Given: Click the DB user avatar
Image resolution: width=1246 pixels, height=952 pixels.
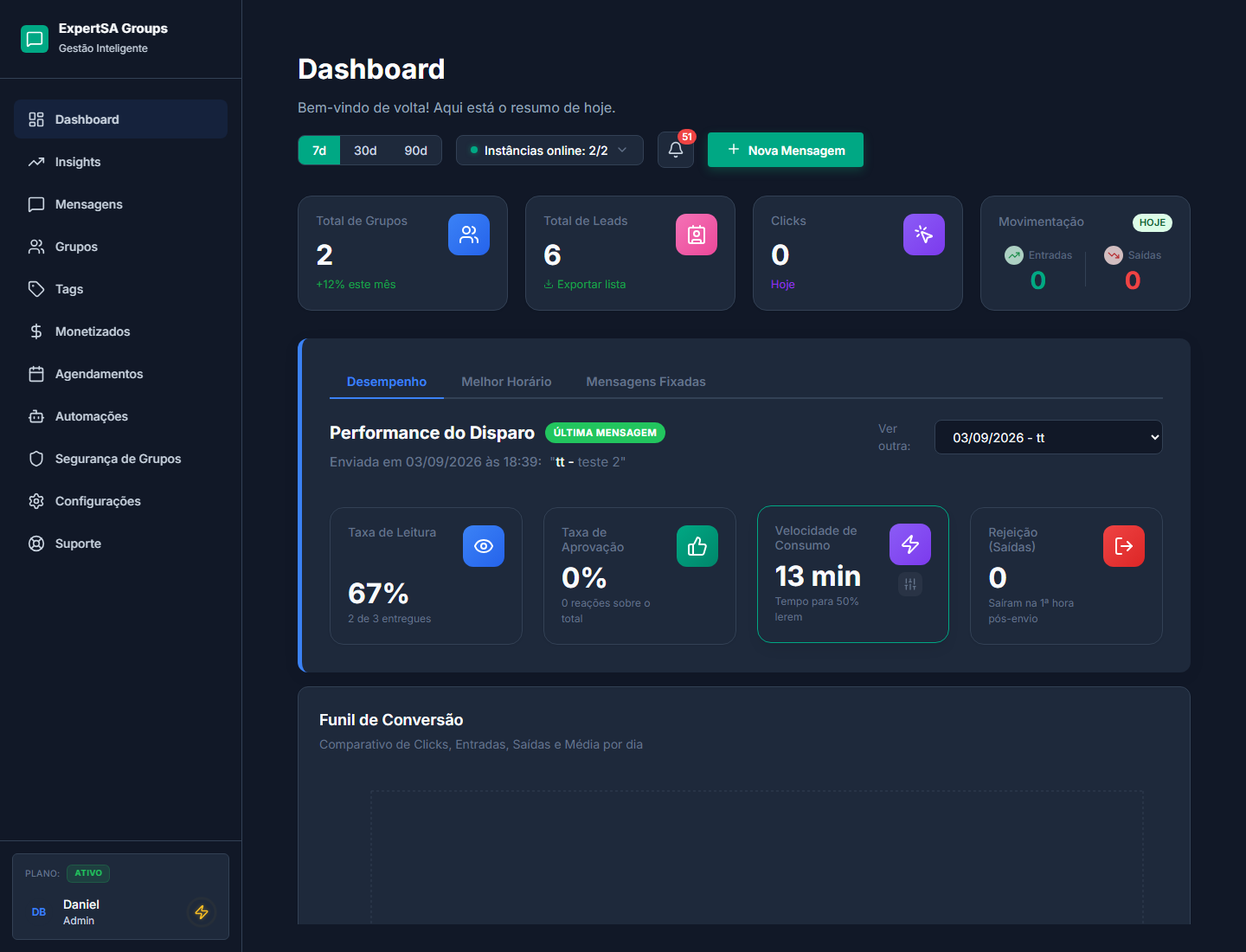Looking at the screenshot, I should (39, 912).
